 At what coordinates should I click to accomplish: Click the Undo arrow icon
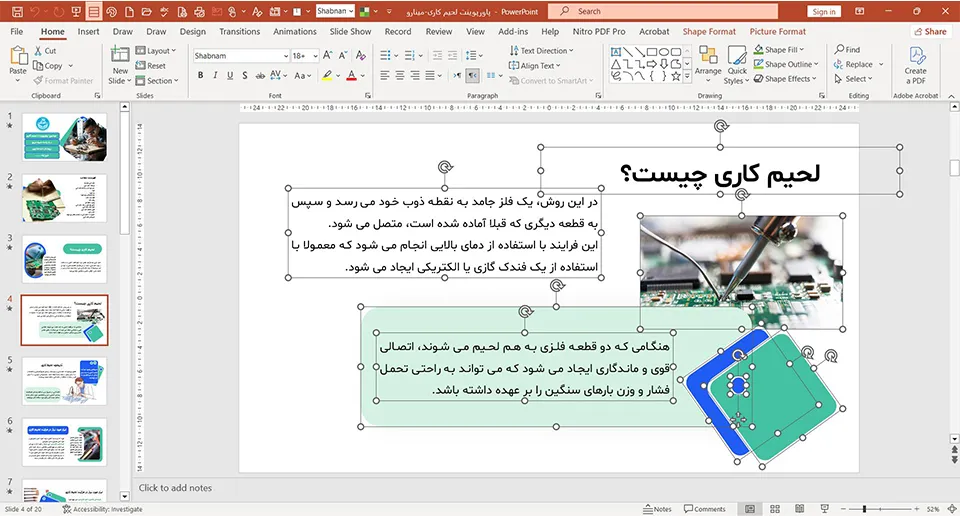click(x=36, y=12)
